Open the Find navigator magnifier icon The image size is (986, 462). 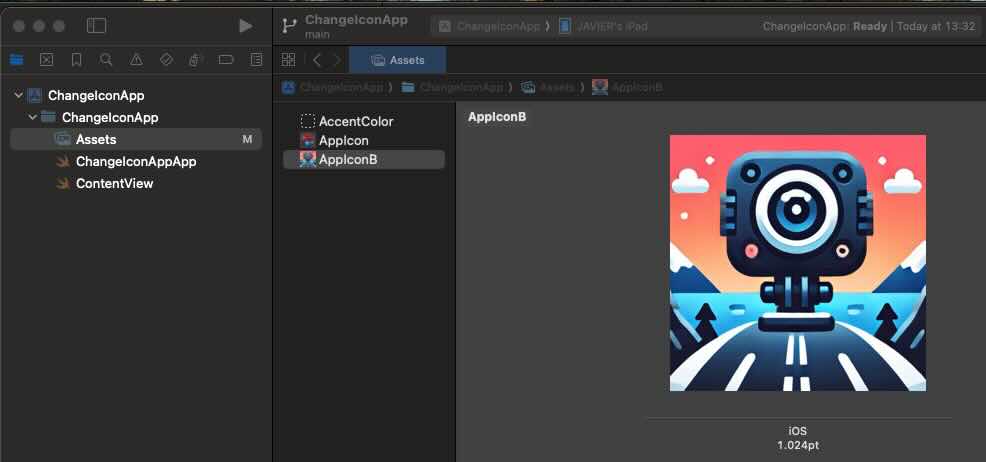(106, 60)
